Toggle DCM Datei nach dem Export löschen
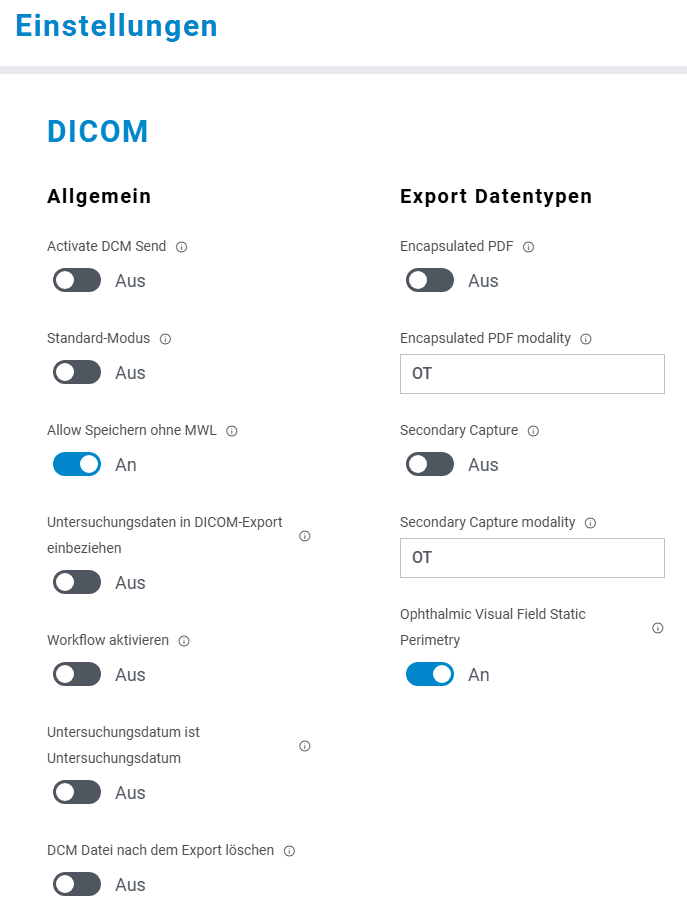This screenshot has width=687, height=915. [x=77, y=885]
